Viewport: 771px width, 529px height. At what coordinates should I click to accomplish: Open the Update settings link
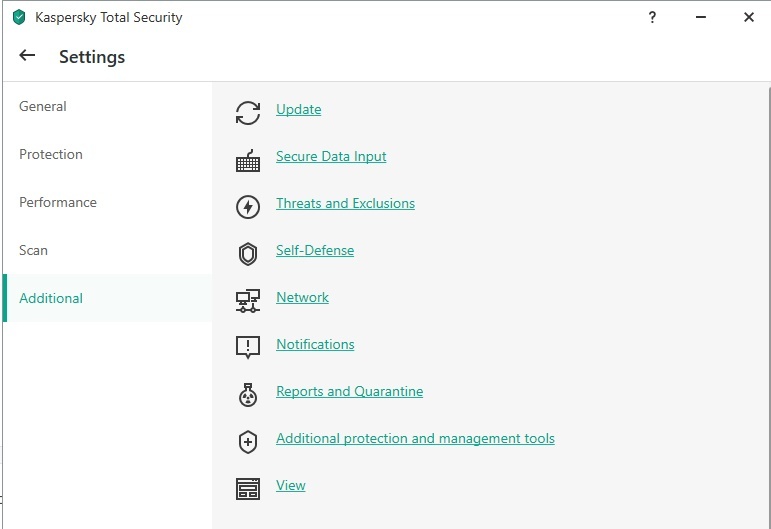[298, 109]
